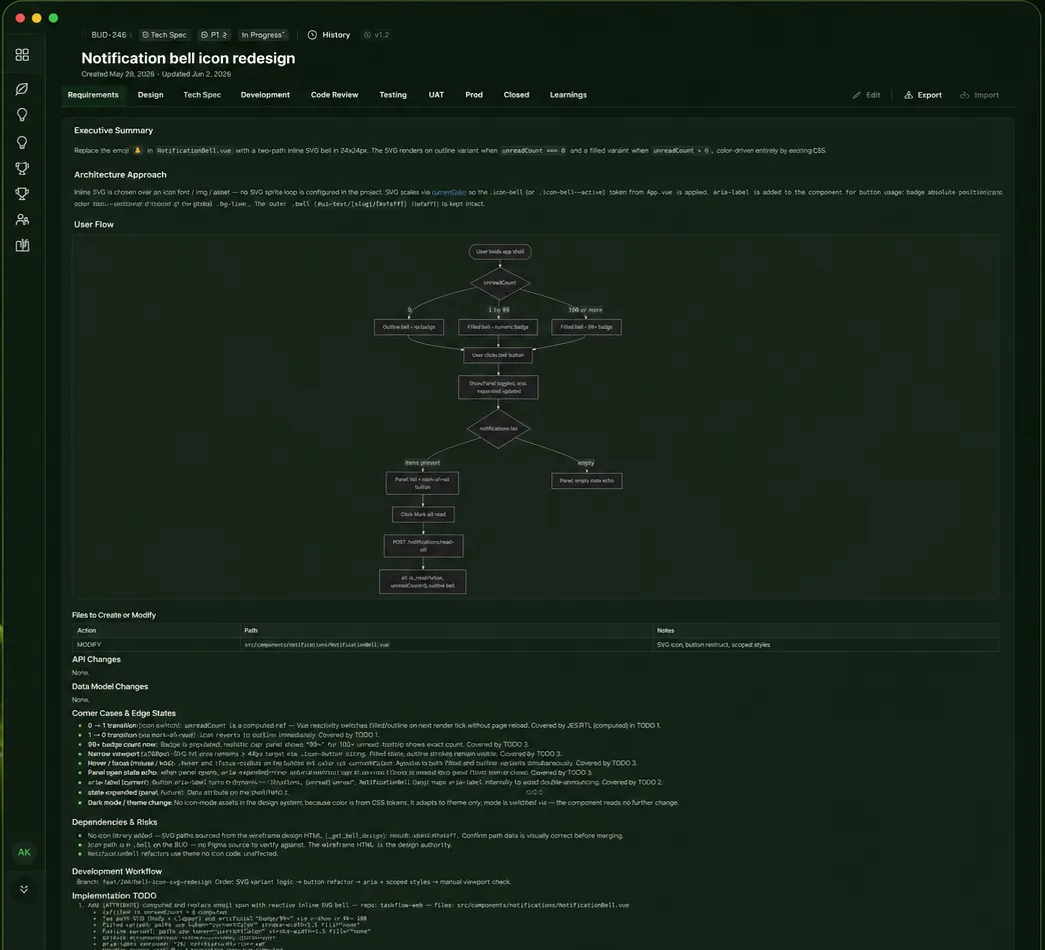Select the Testing tab
The image size is (1045, 950).
(x=393, y=95)
